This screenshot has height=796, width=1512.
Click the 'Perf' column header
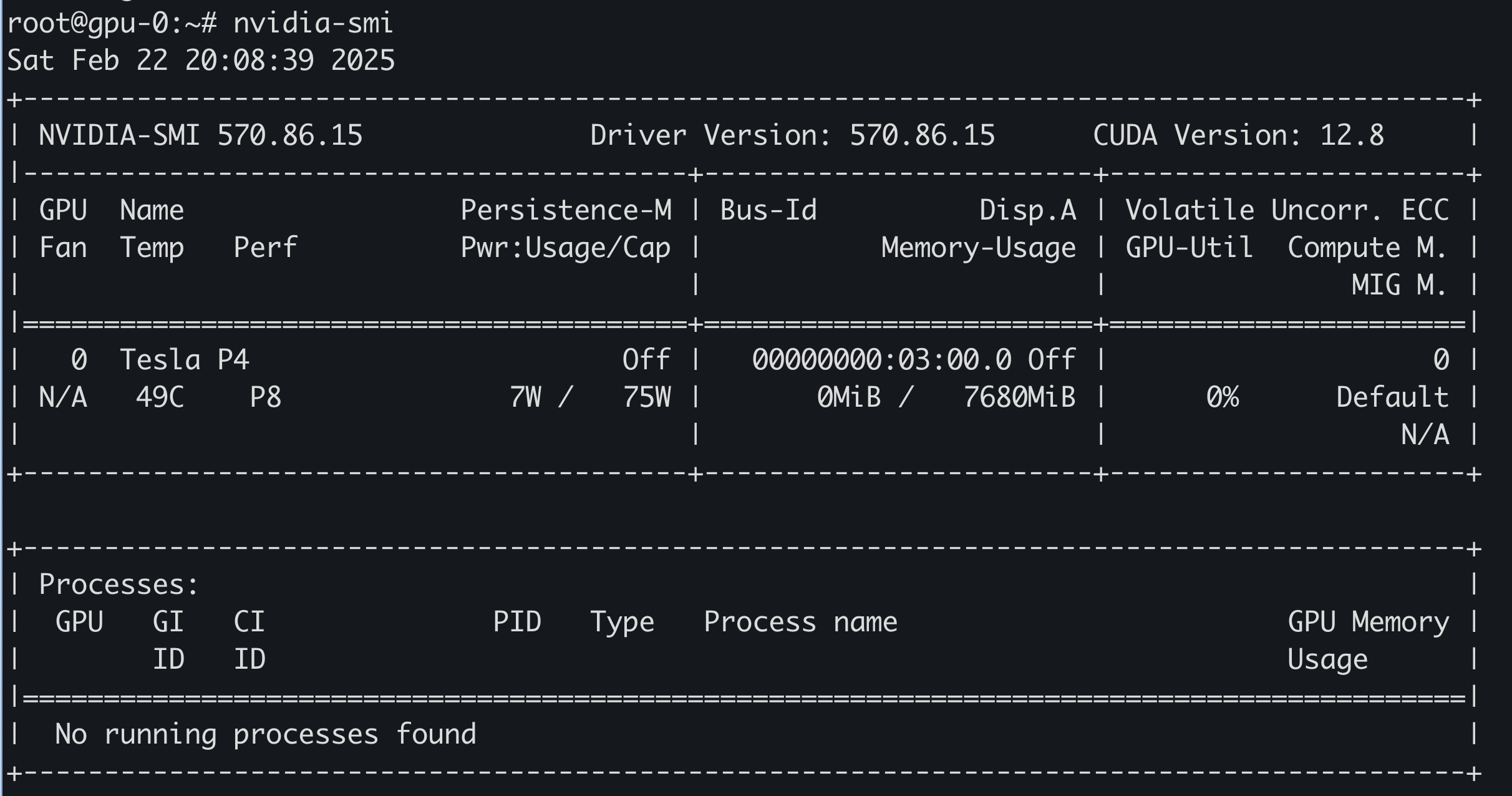265,248
